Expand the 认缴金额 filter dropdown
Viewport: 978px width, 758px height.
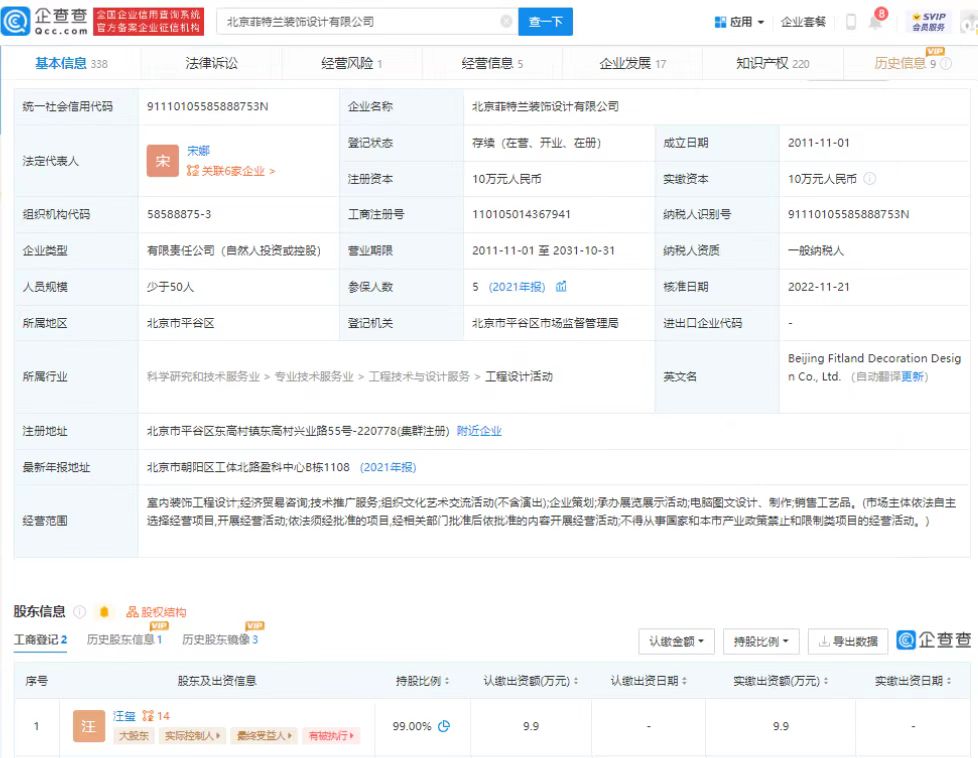(676, 641)
